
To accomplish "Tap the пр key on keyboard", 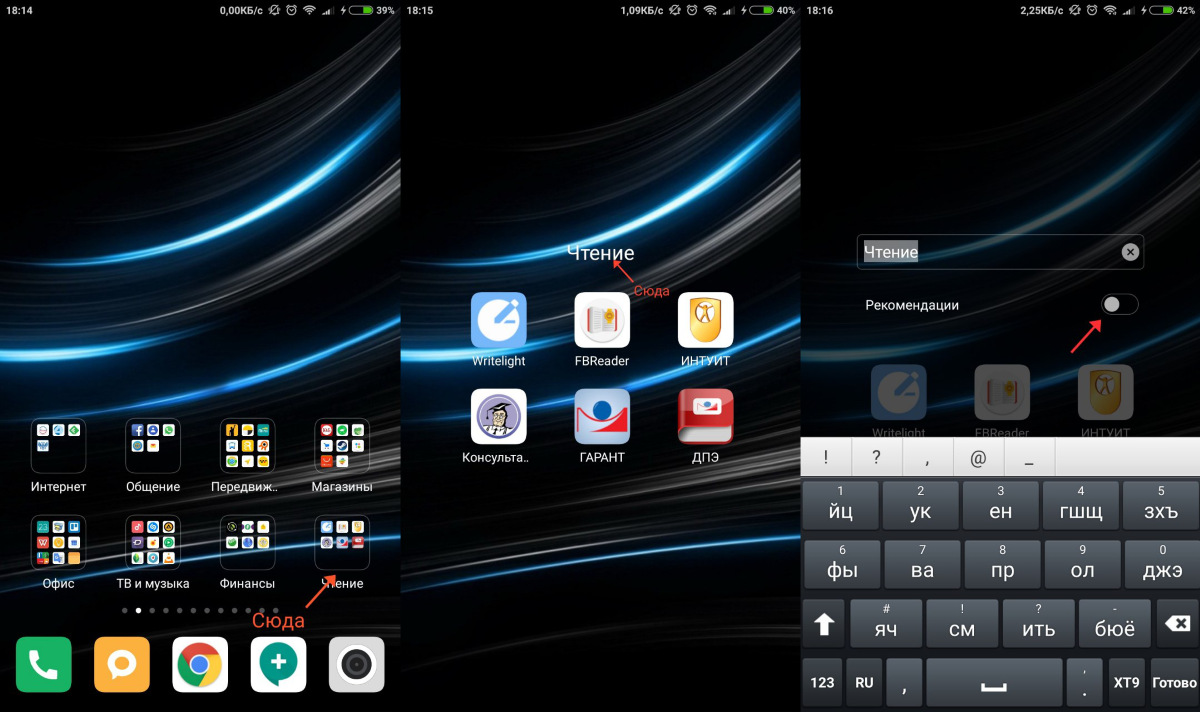I will tap(1003, 564).
